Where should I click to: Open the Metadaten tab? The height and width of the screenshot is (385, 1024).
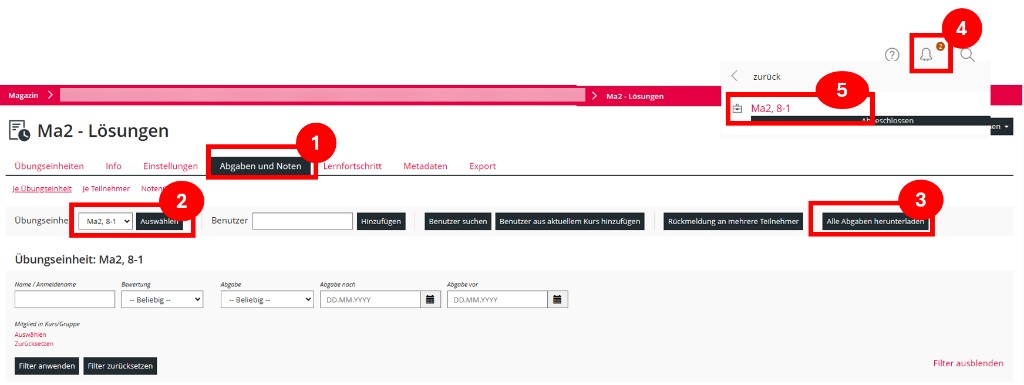click(x=425, y=166)
